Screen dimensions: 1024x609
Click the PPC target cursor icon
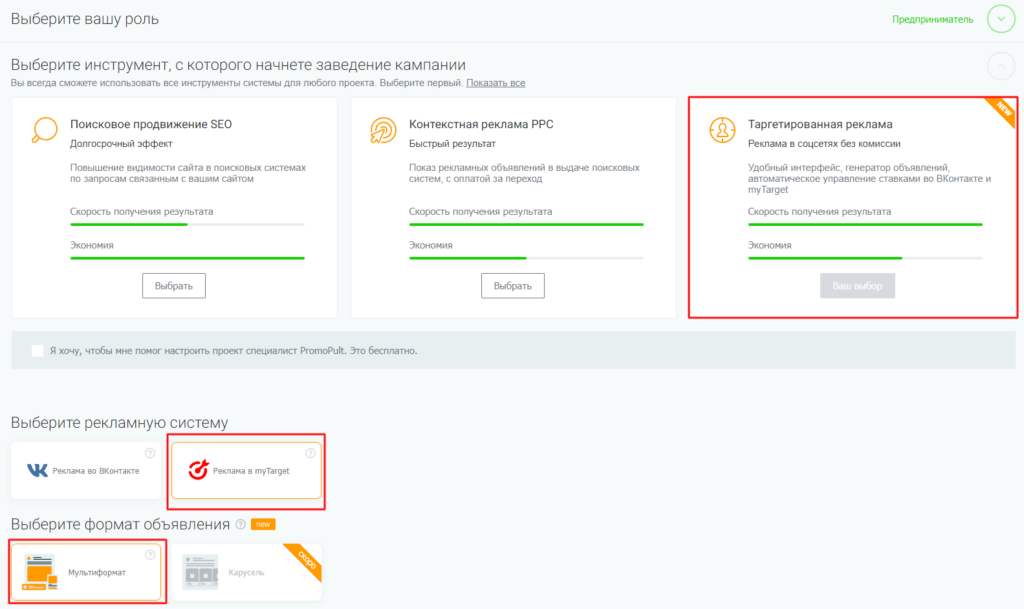(383, 130)
